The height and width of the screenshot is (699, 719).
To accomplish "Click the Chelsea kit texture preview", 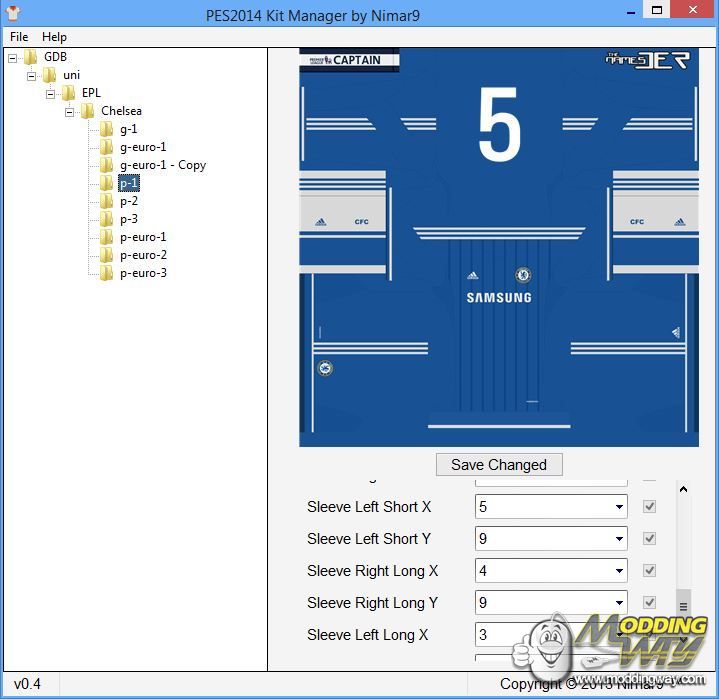I will tap(499, 247).
